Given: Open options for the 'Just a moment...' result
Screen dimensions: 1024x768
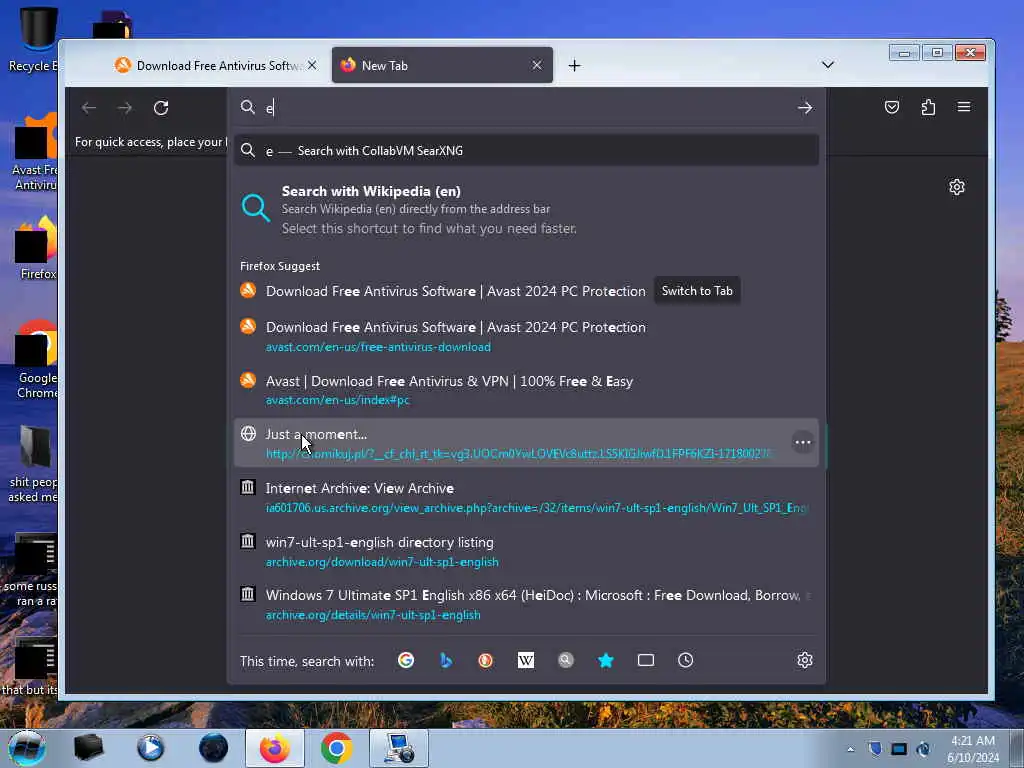Looking at the screenshot, I should 803,443.
